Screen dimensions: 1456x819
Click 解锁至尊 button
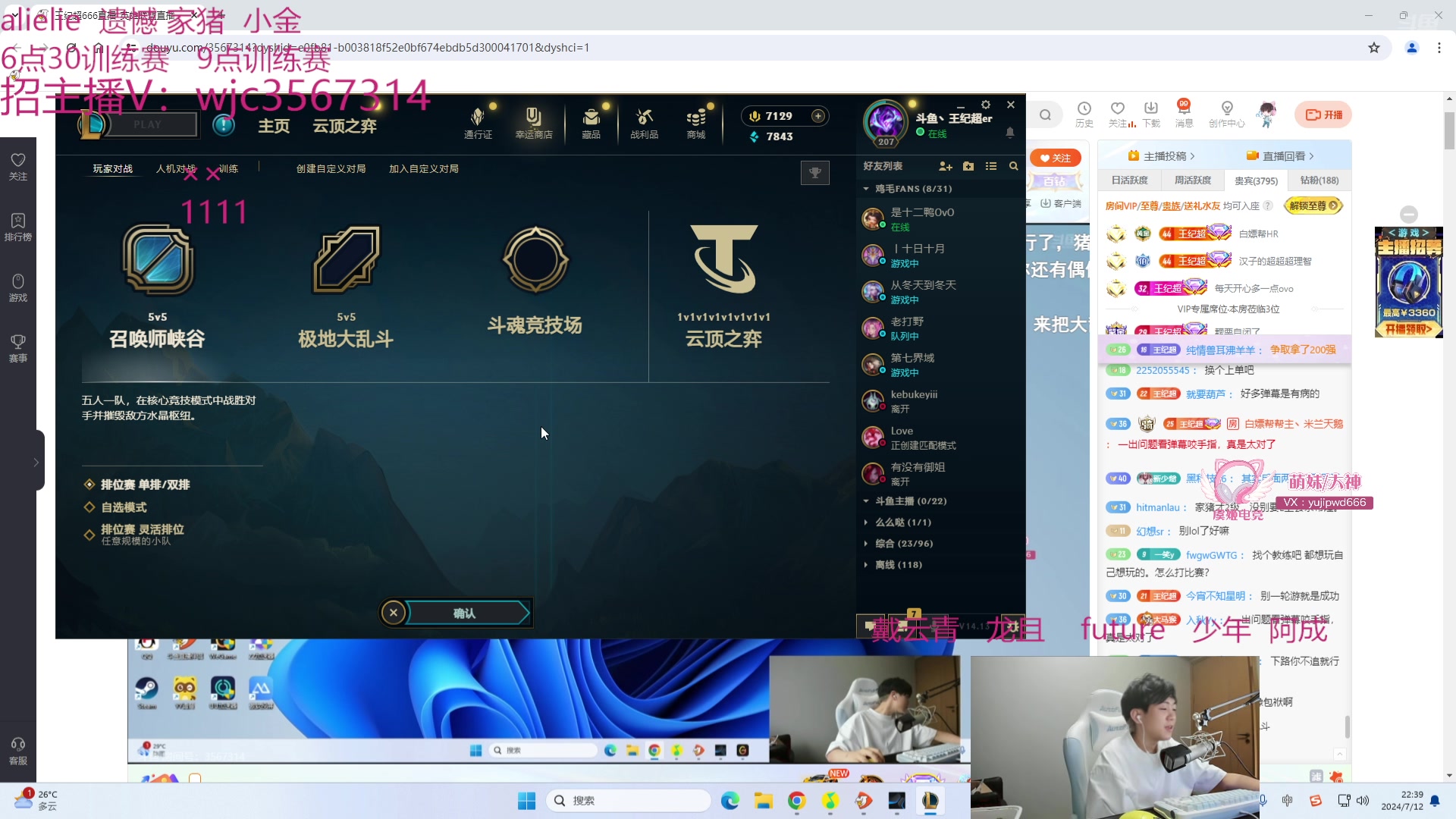1313,206
